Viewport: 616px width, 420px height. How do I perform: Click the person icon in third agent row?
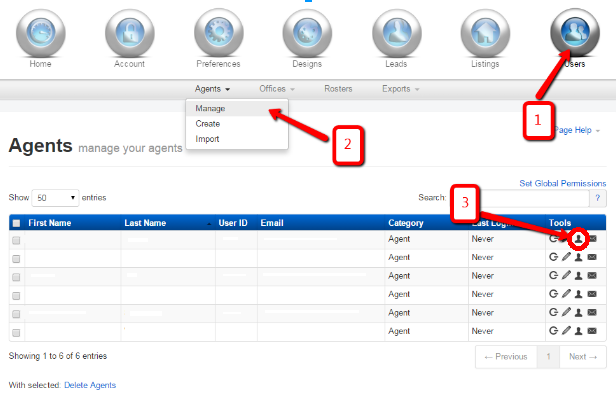(x=578, y=275)
